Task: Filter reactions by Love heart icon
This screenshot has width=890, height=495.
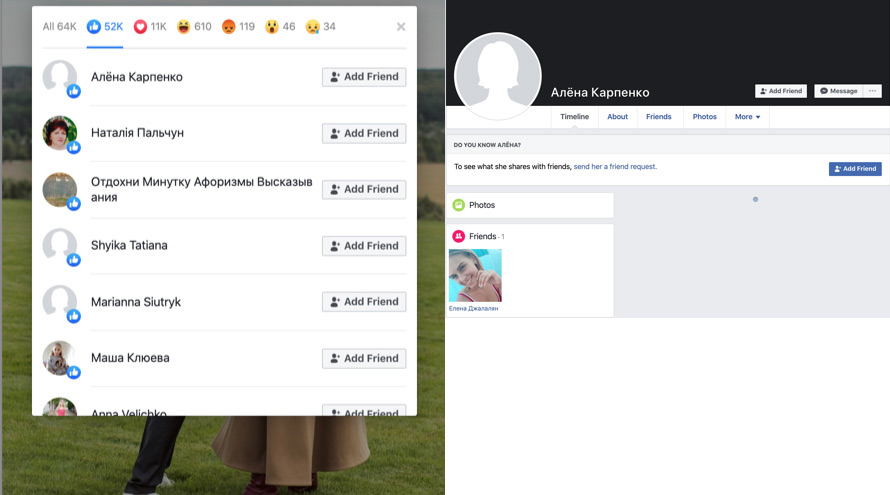Action: tap(150, 27)
